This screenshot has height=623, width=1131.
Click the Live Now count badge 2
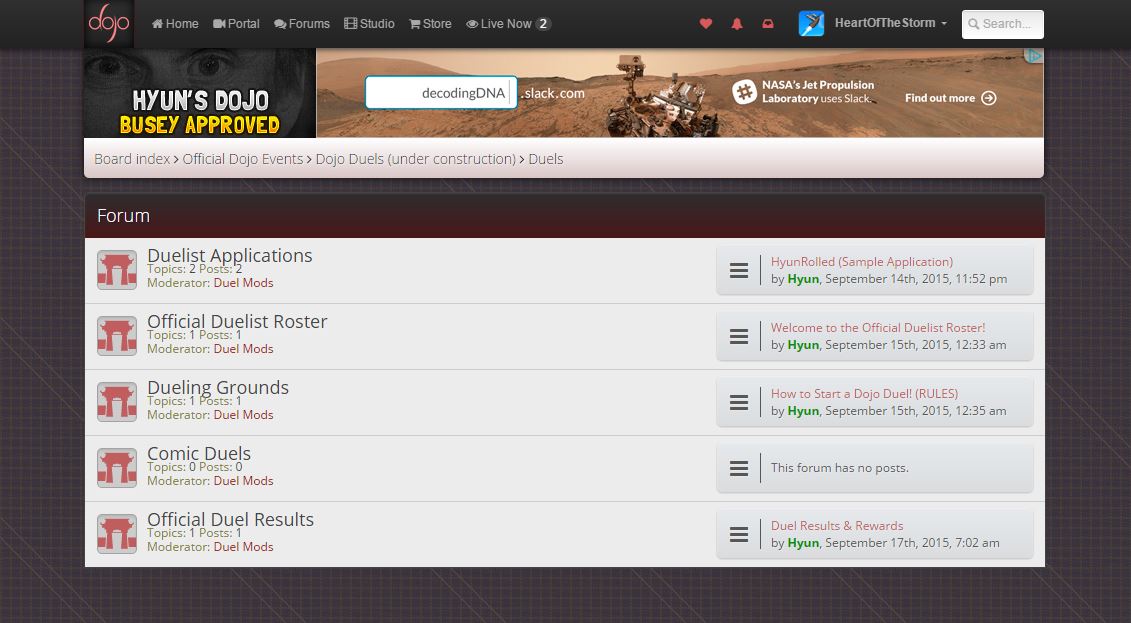click(543, 24)
